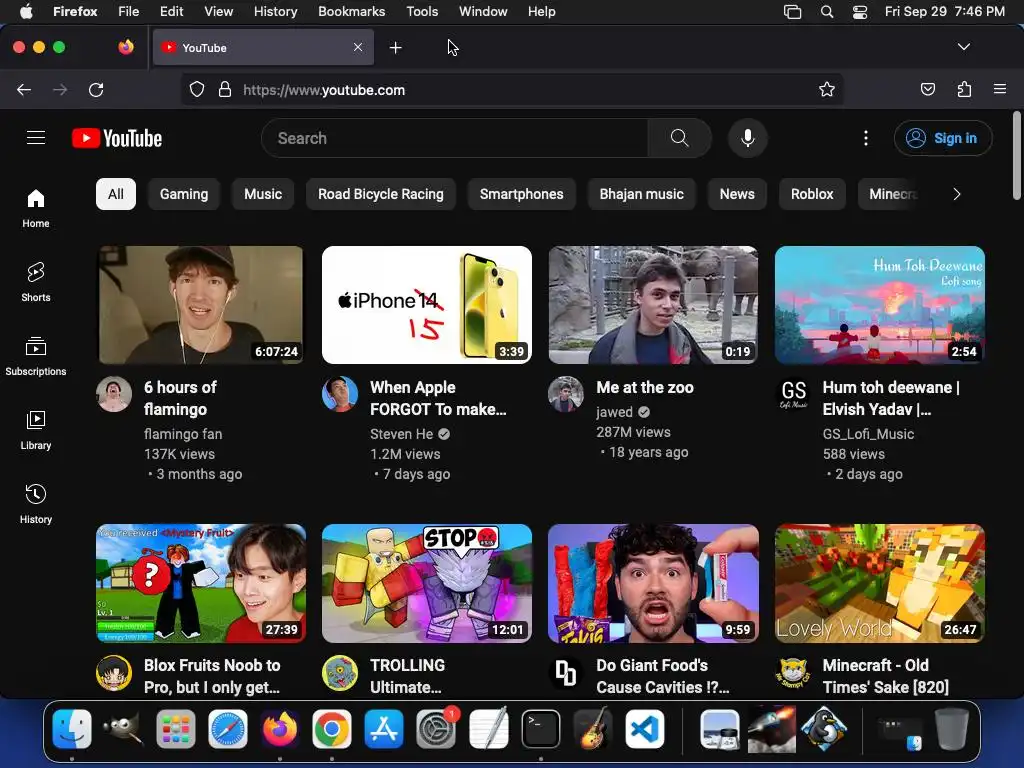The image size is (1024, 768).
Task: Open History from the sidebar
Action: 36,504
